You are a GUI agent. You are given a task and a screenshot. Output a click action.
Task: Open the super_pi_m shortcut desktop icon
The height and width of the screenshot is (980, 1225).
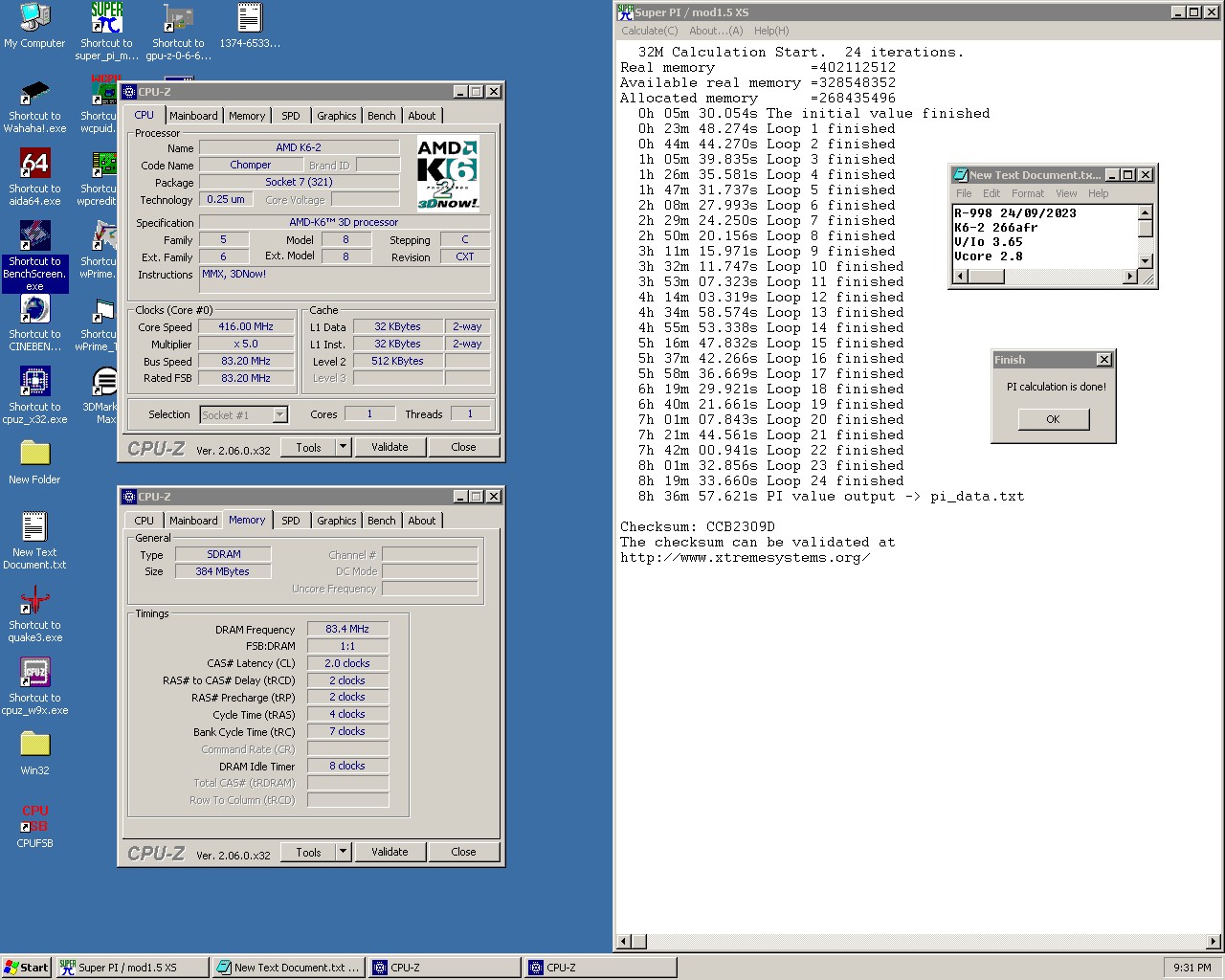point(106,31)
